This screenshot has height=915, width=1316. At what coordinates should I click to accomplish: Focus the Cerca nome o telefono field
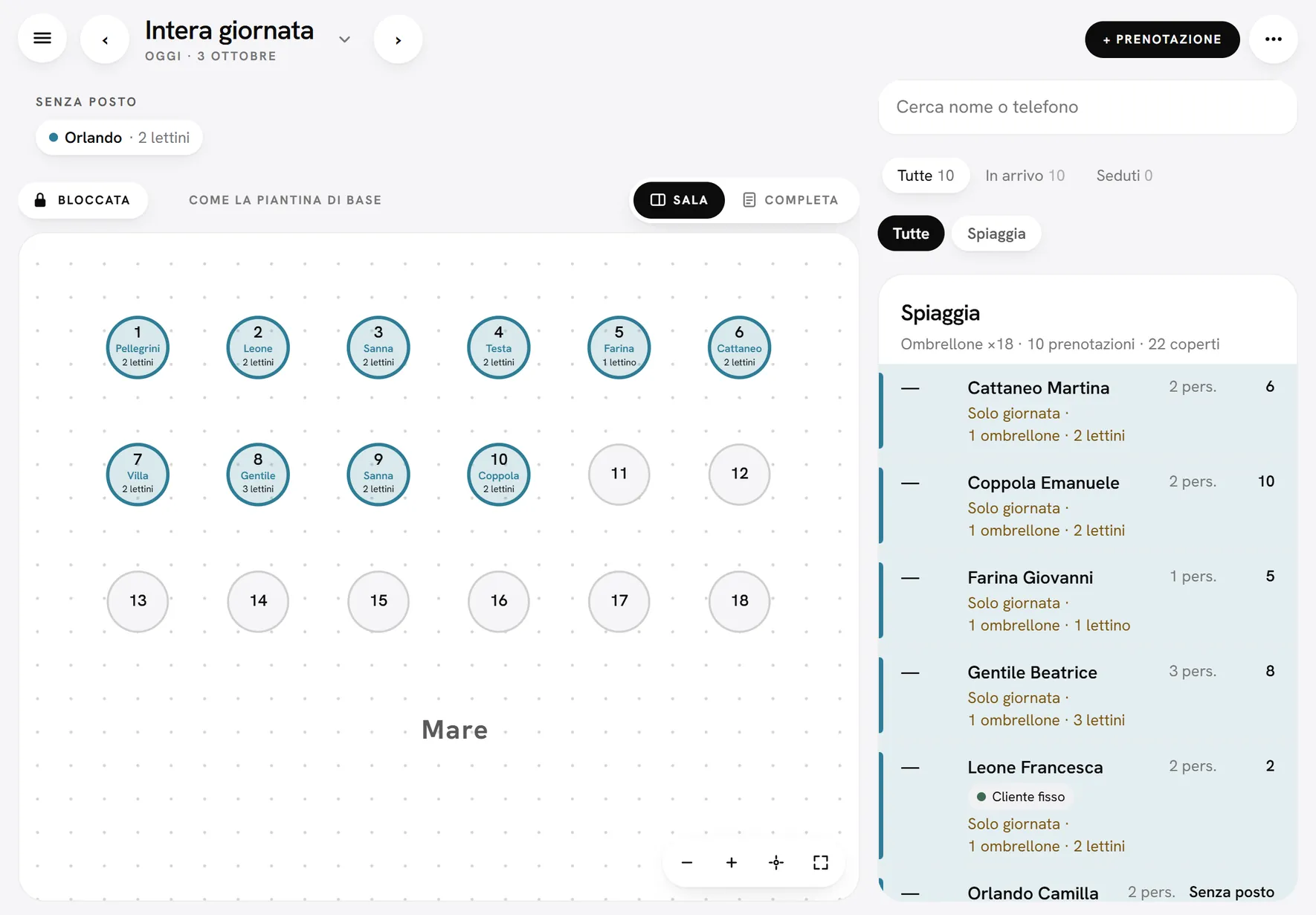pyautogui.click(x=1088, y=107)
